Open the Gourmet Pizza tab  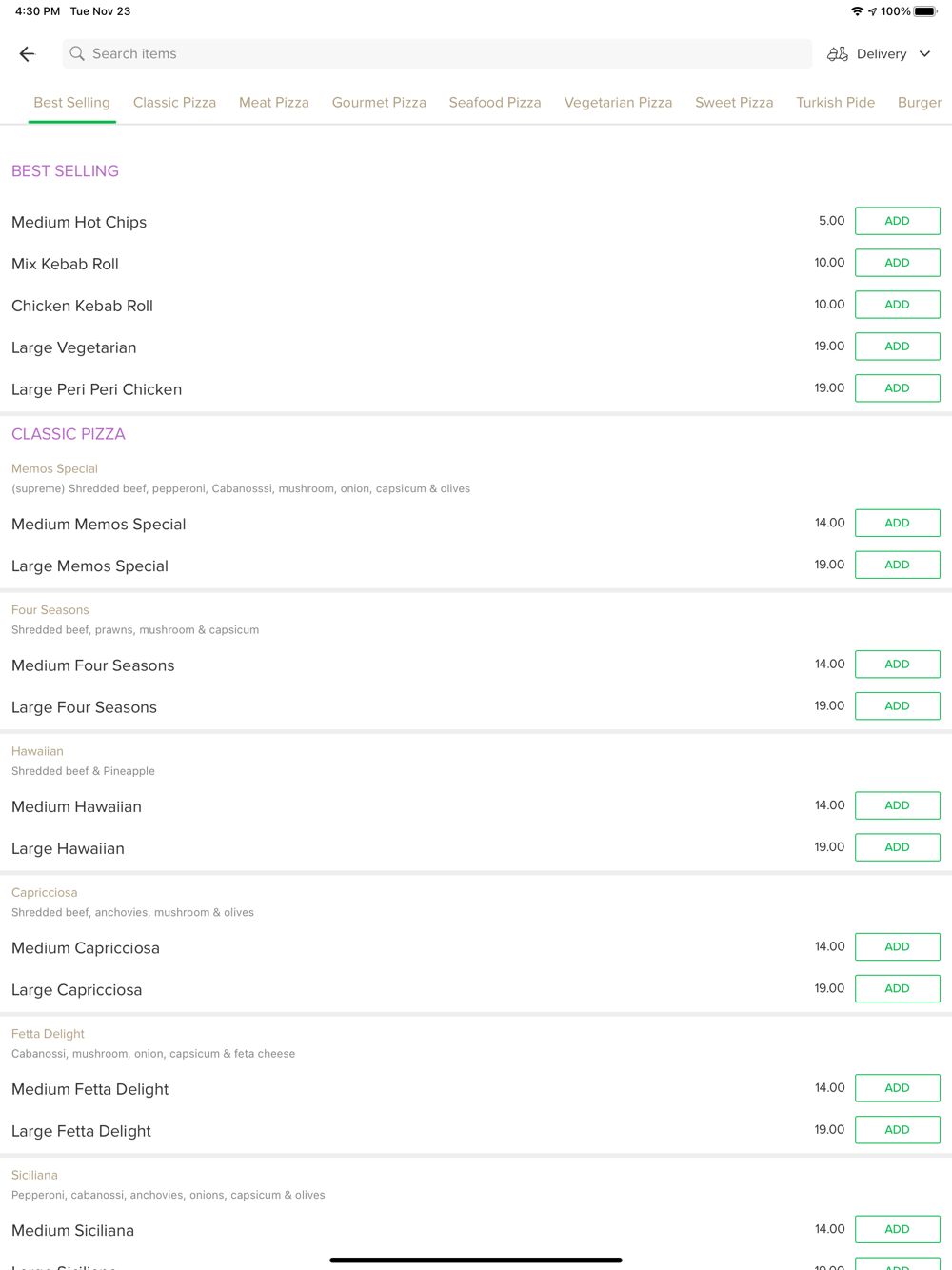click(x=379, y=103)
